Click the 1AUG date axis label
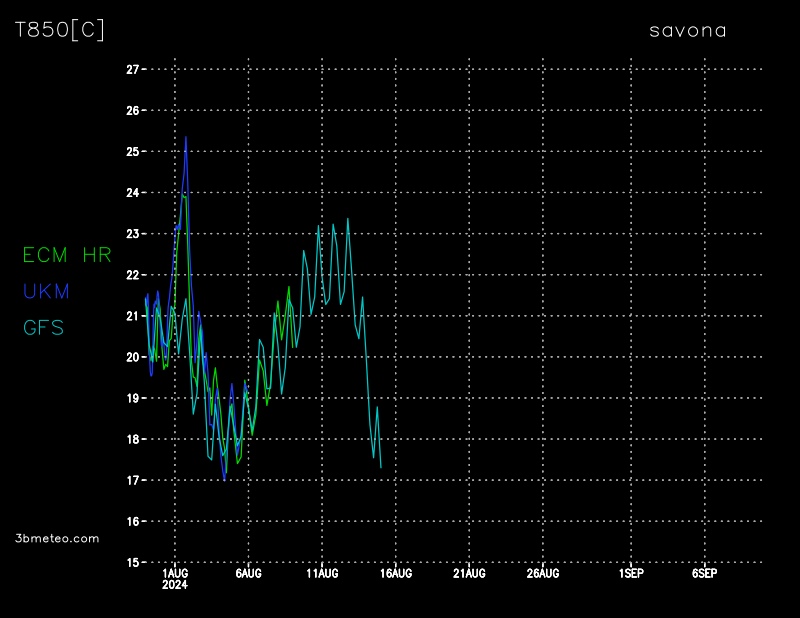800x618 pixels. [x=175, y=574]
